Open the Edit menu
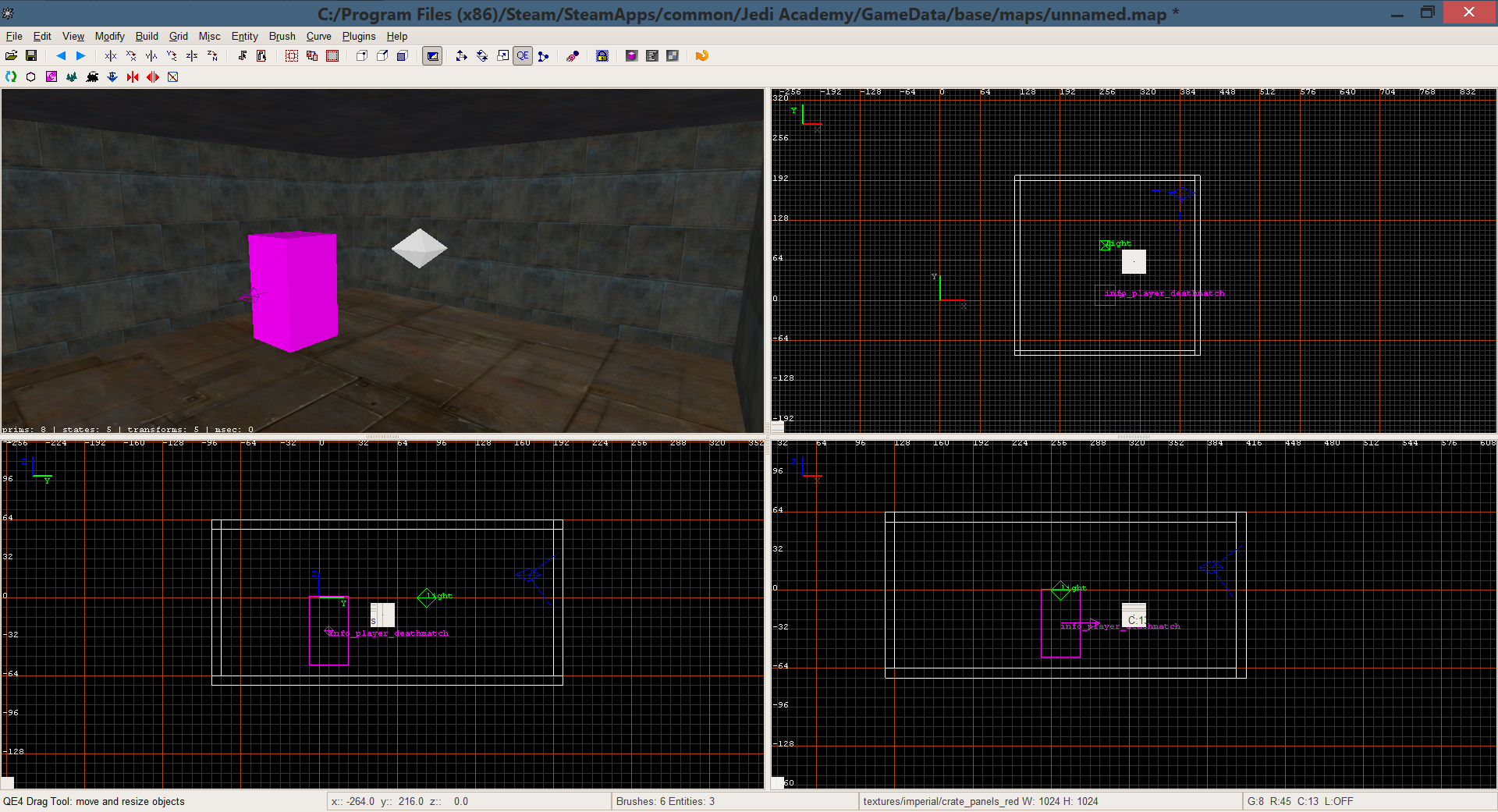This screenshot has width=1498, height=812. (x=42, y=36)
